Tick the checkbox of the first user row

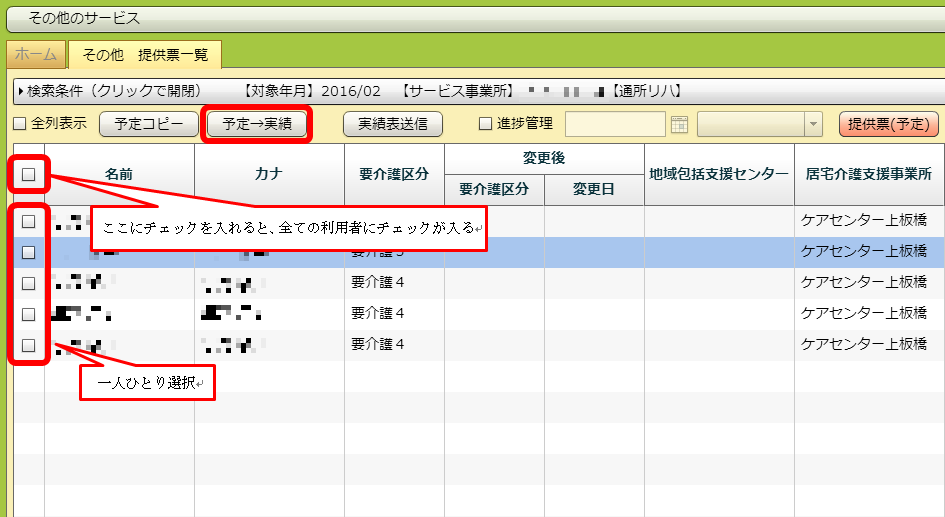tap(29, 221)
